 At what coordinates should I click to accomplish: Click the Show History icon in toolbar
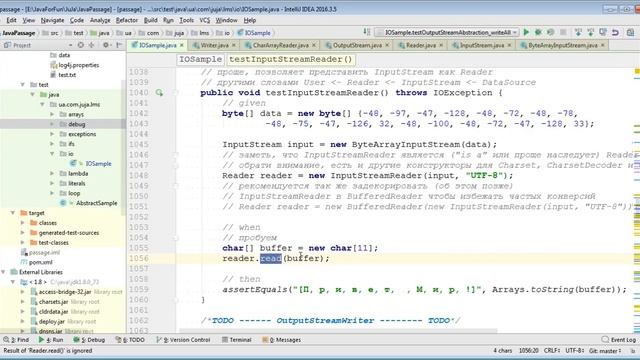pyautogui.click(x=603, y=32)
